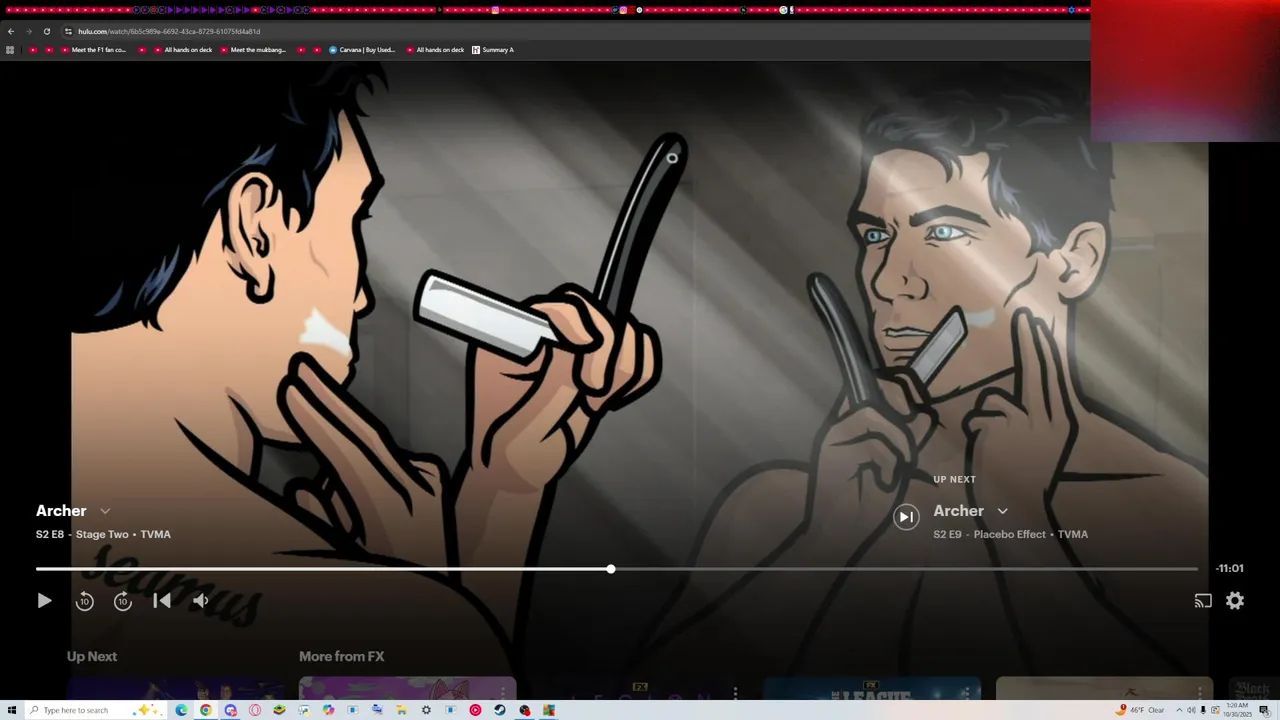Viewport: 1280px width, 720px height.
Task: Open the 'Summary A' bookmark
Action: (492, 50)
